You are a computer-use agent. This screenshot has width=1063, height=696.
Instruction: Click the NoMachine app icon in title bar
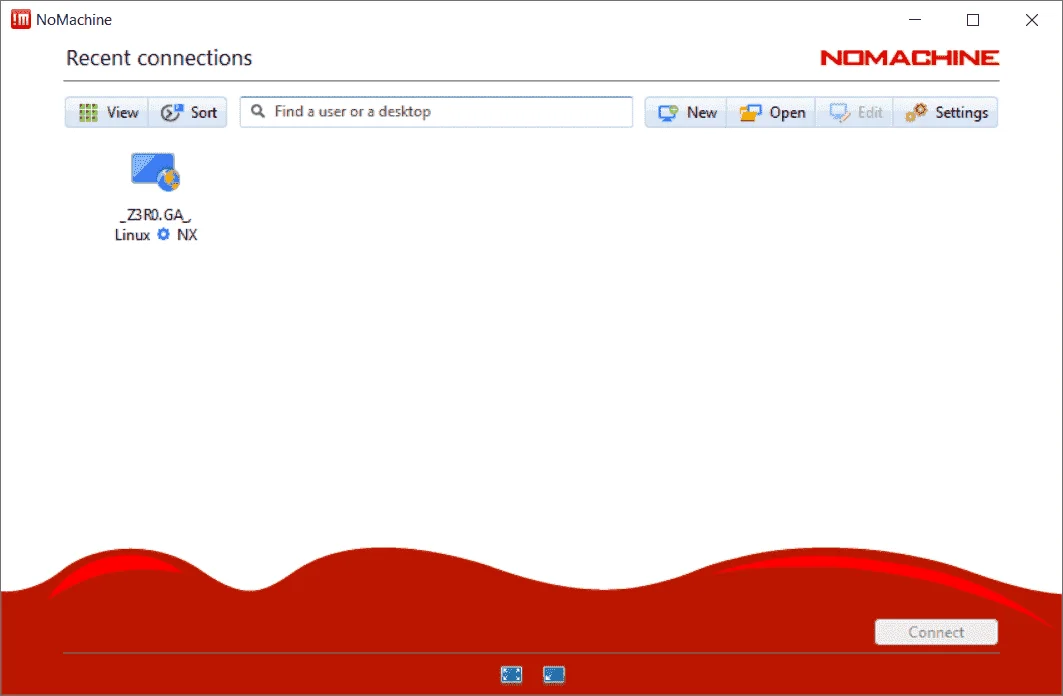[21, 20]
